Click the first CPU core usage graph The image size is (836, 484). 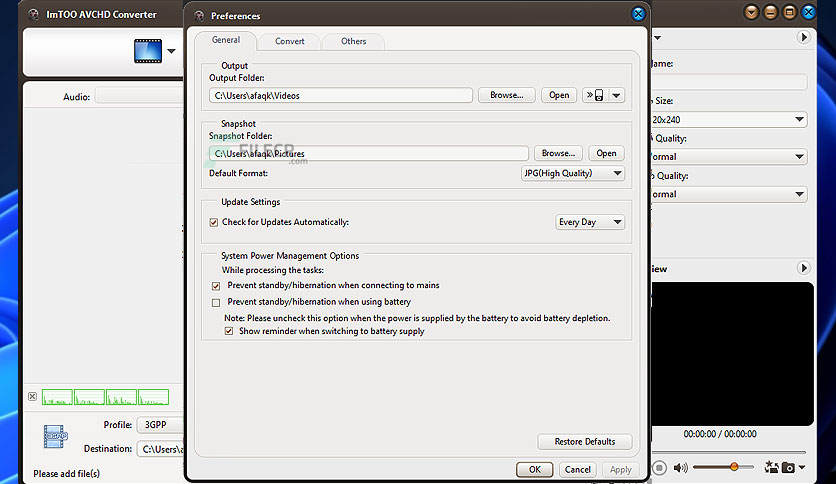click(x=57, y=397)
